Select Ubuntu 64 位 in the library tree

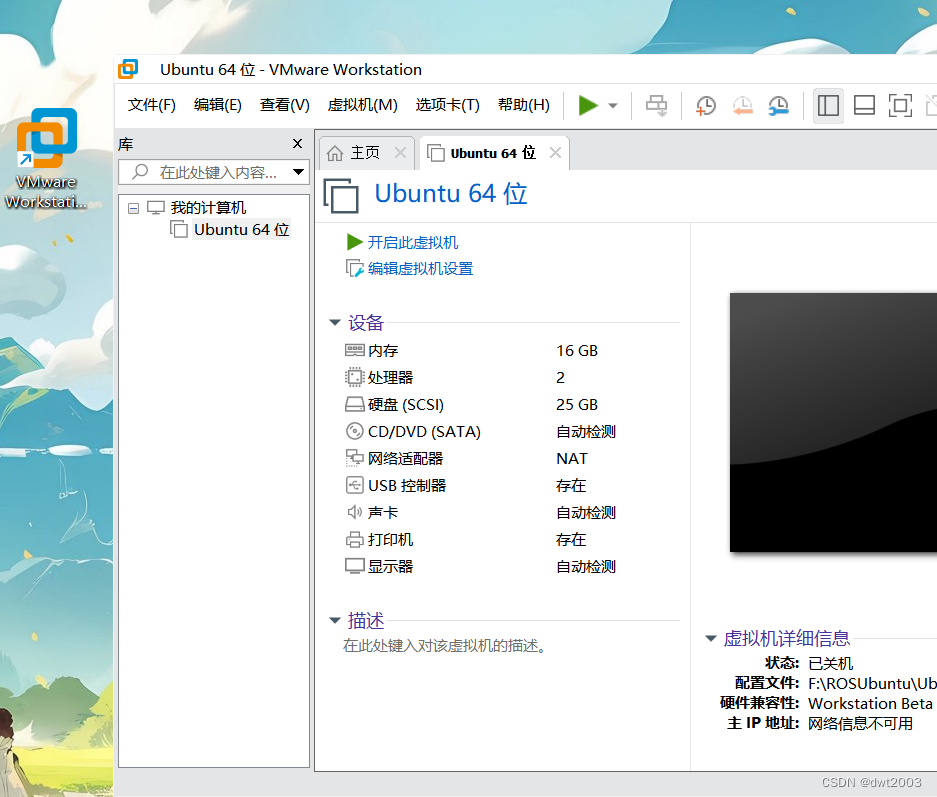pyautogui.click(x=241, y=229)
